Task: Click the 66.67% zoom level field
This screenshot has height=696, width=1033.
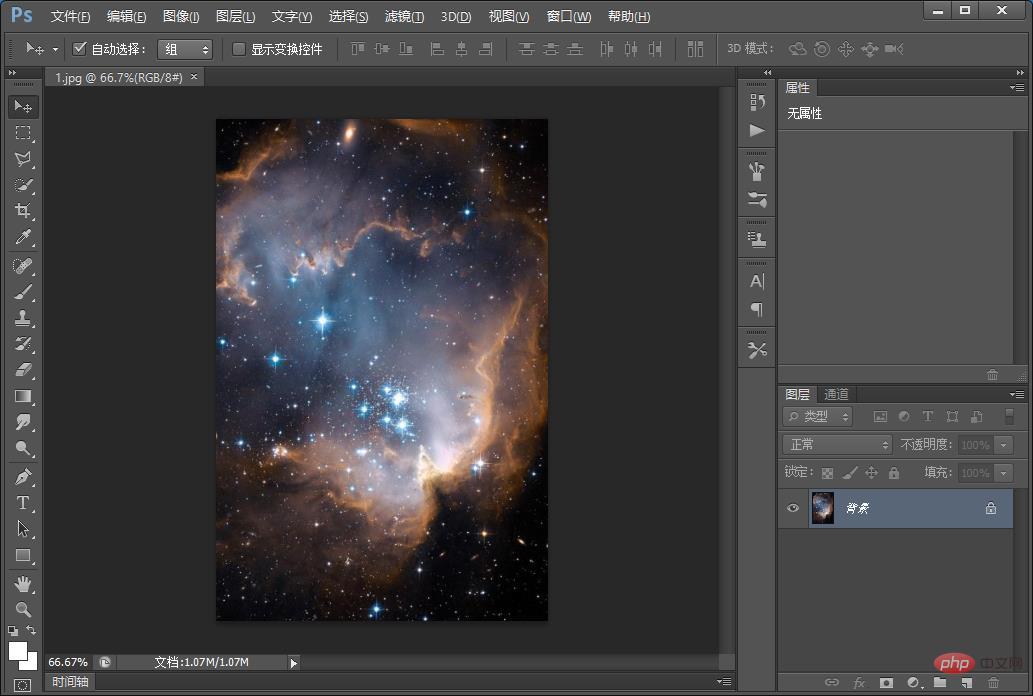Action: [x=68, y=662]
